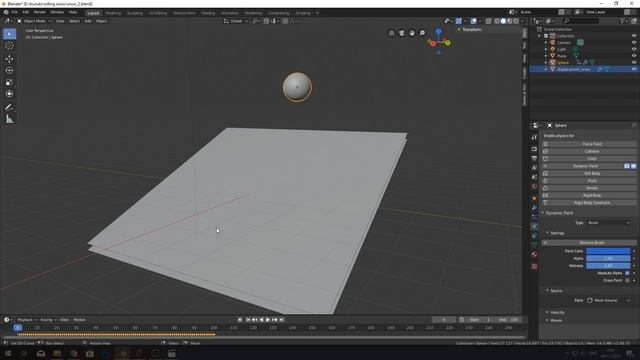Viewport: 640px width, 360px height.
Task: Click timeline frame 100 marker
Action: click(214, 328)
